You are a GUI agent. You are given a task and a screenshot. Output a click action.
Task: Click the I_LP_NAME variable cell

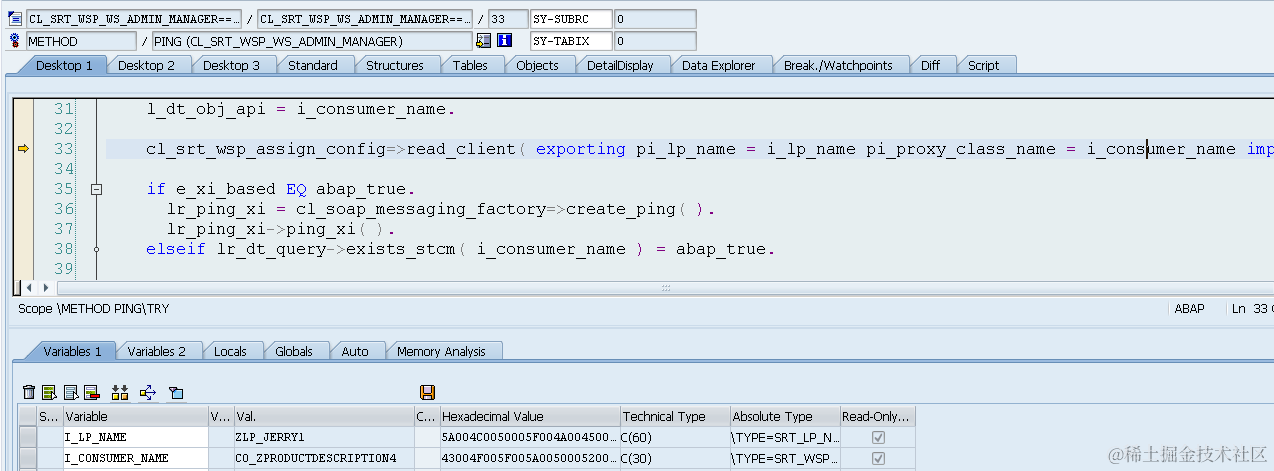coord(135,437)
